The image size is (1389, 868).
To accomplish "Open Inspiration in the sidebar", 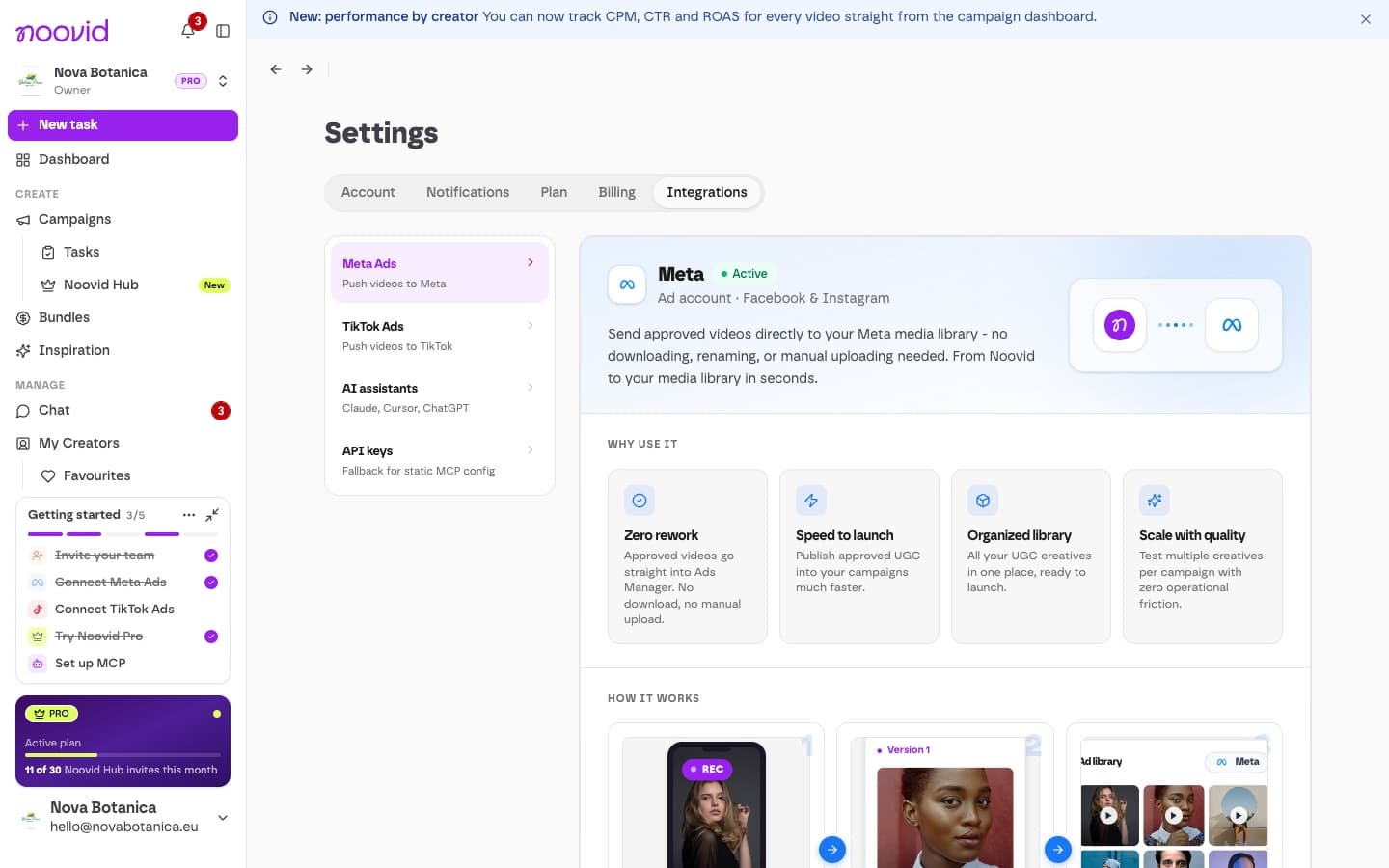I will pyautogui.click(x=123, y=350).
